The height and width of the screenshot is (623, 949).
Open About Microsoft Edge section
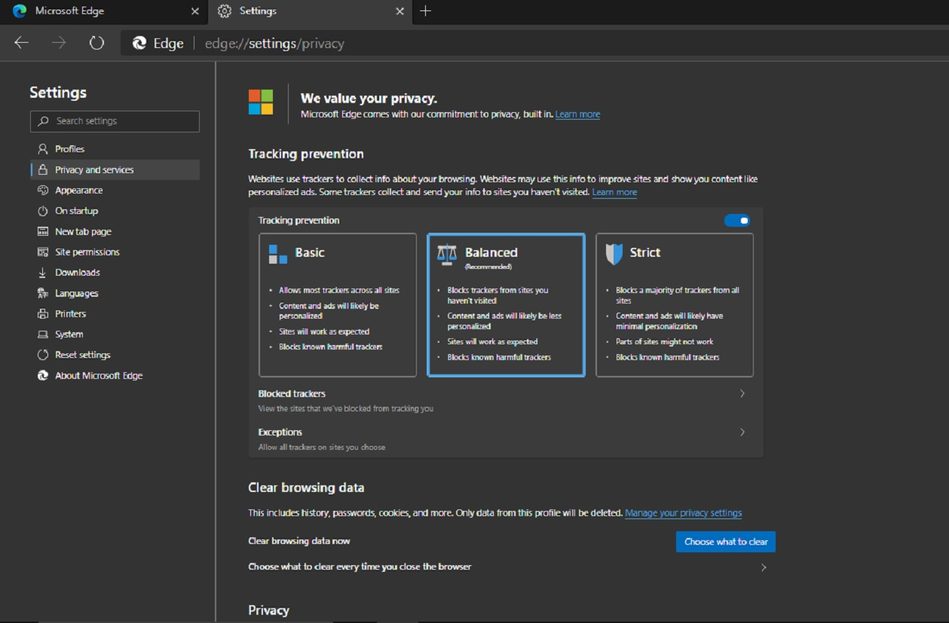pyautogui.click(x=114, y=375)
